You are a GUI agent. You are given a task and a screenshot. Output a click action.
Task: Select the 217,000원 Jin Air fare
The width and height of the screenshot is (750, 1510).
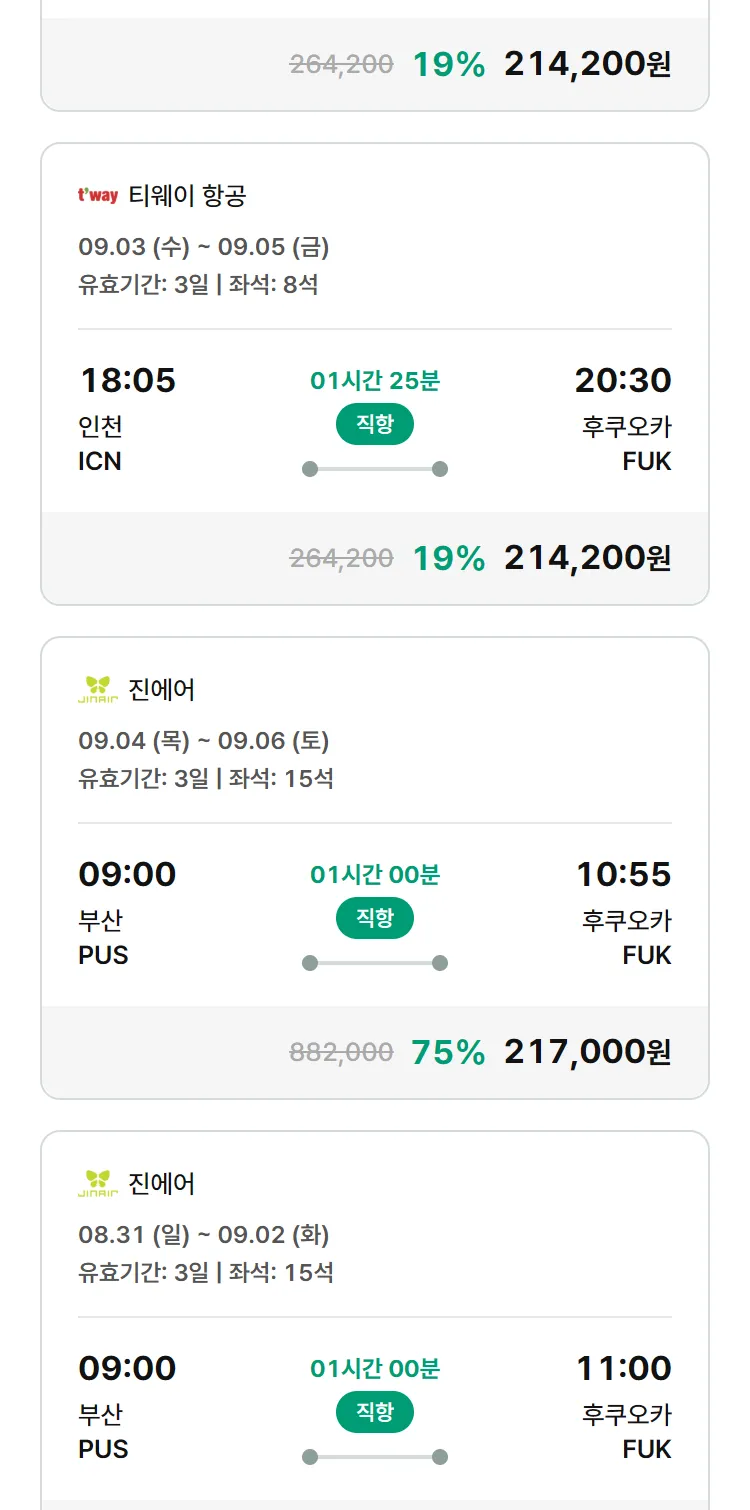pyautogui.click(x=587, y=1052)
